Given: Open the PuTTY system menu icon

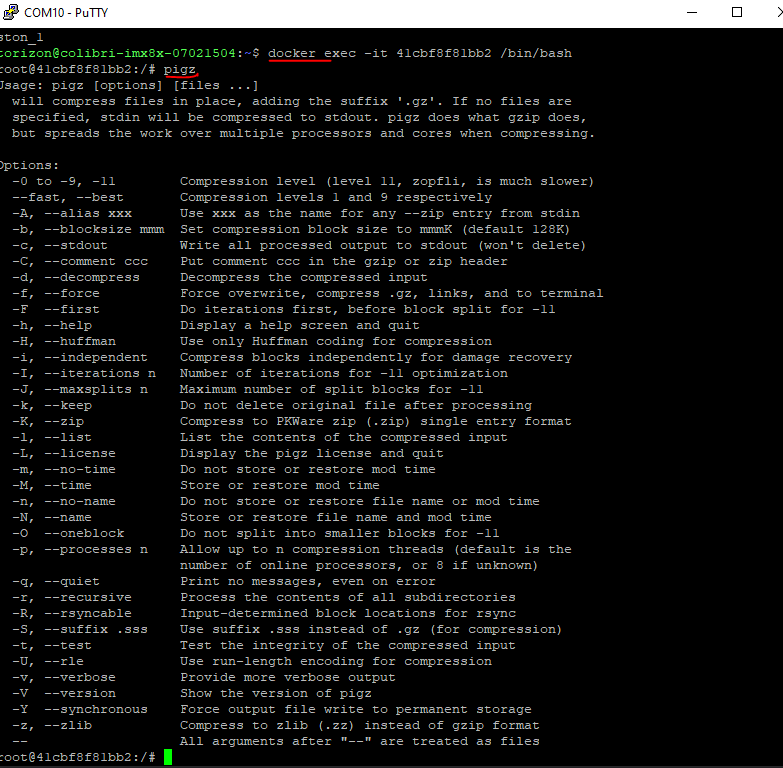Looking at the screenshot, I should coord(10,12).
